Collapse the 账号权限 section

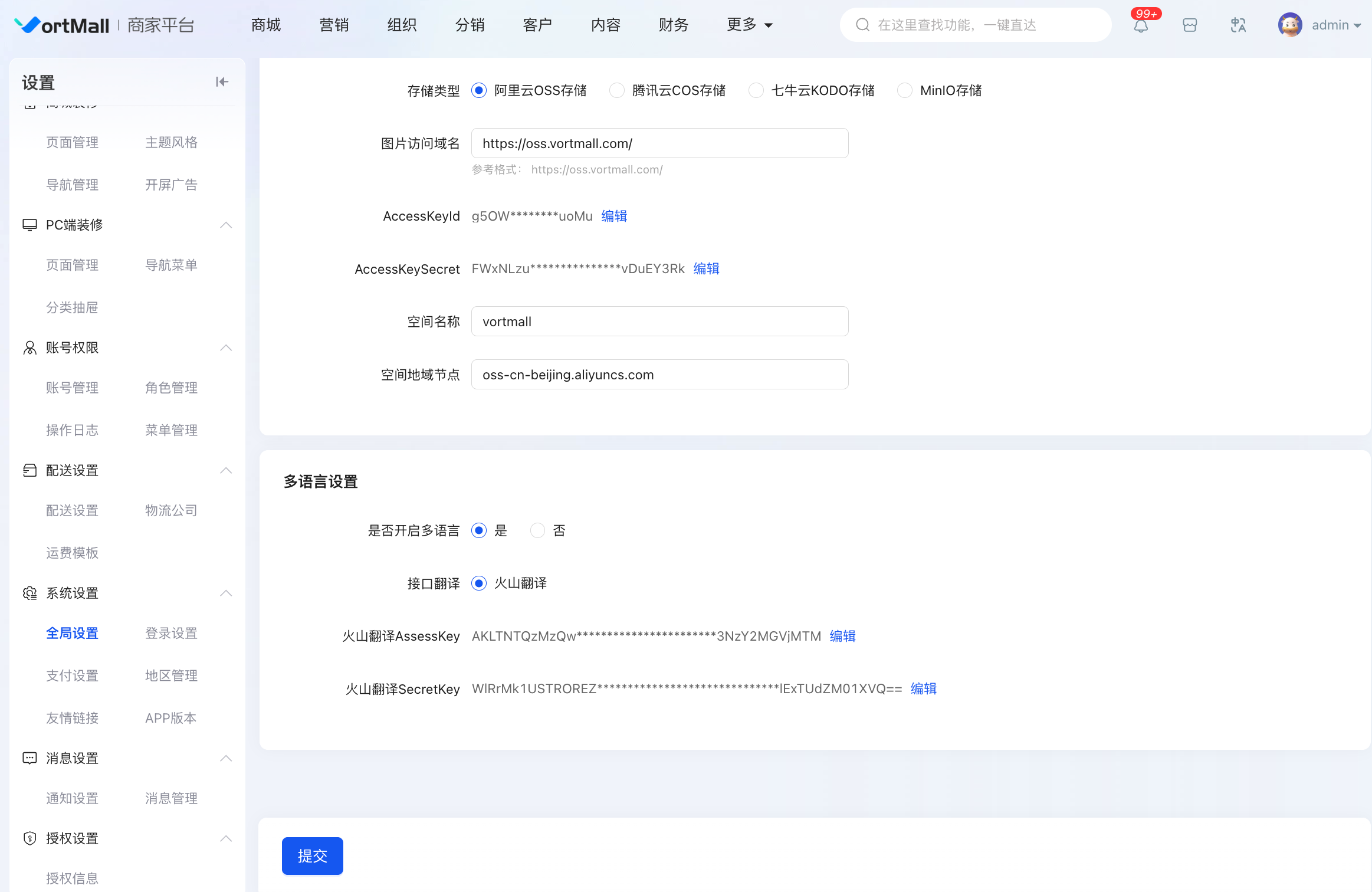tap(226, 347)
